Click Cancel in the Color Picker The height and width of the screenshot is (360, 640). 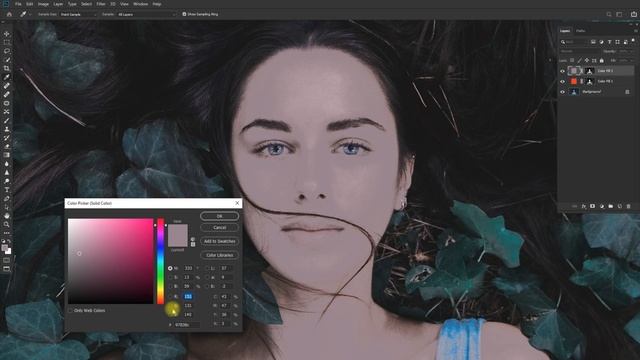pyautogui.click(x=220, y=227)
